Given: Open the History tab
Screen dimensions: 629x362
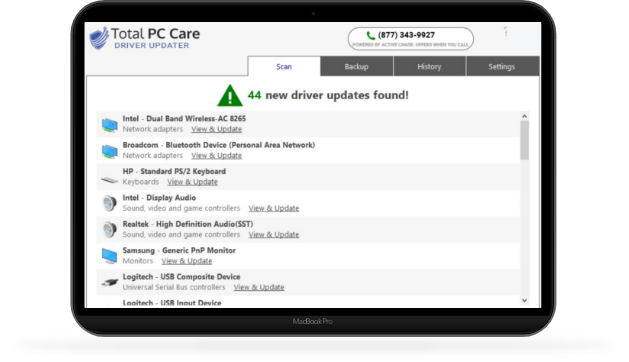Looking at the screenshot, I should 429,67.
